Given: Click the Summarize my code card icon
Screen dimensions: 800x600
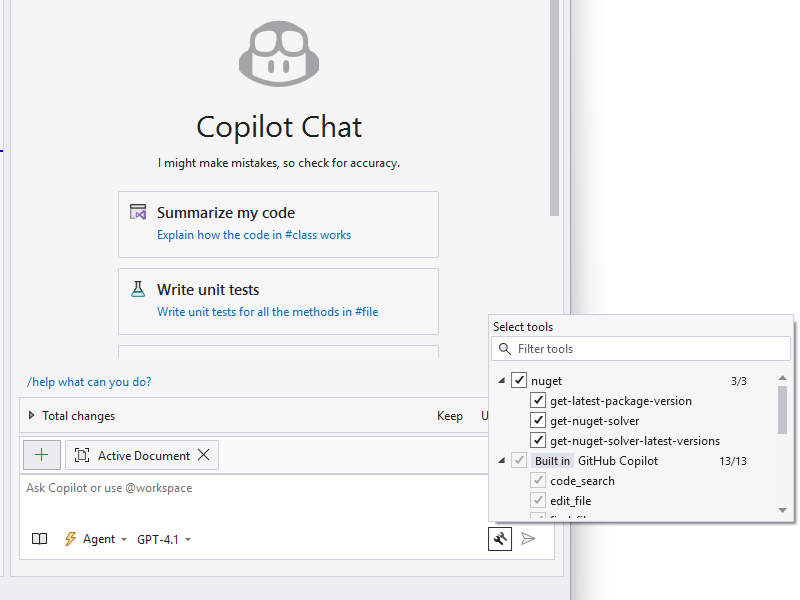Looking at the screenshot, I should pos(139,211).
